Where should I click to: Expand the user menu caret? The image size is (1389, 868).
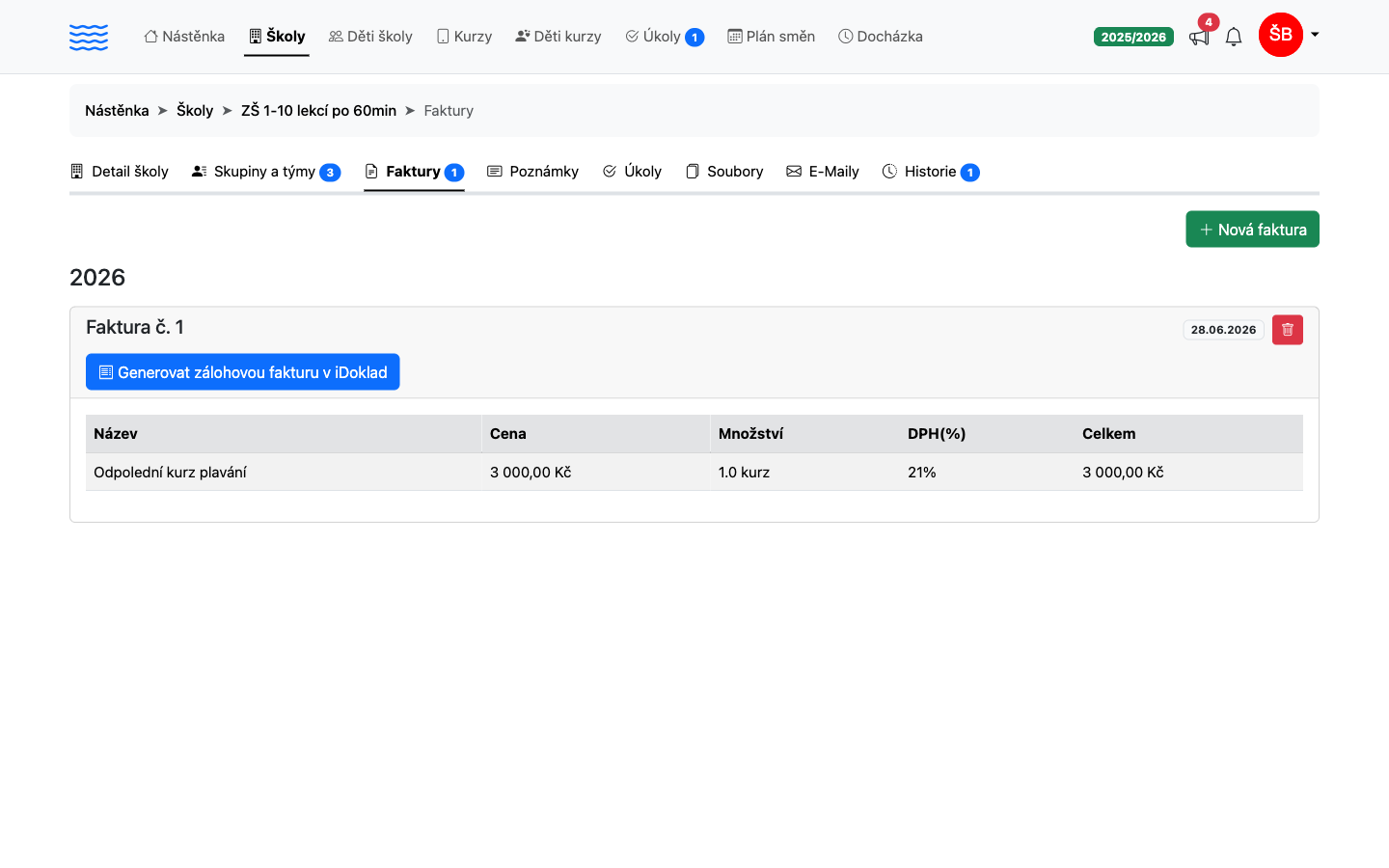[1314, 35]
